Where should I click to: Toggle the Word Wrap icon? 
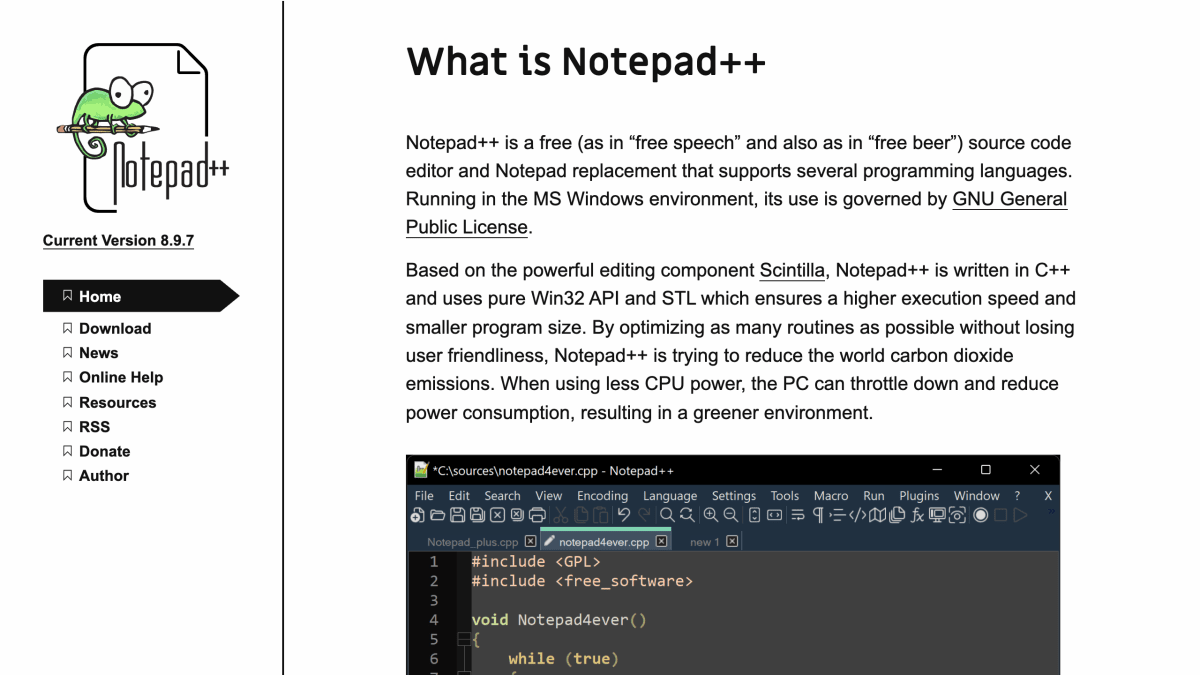[798, 515]
